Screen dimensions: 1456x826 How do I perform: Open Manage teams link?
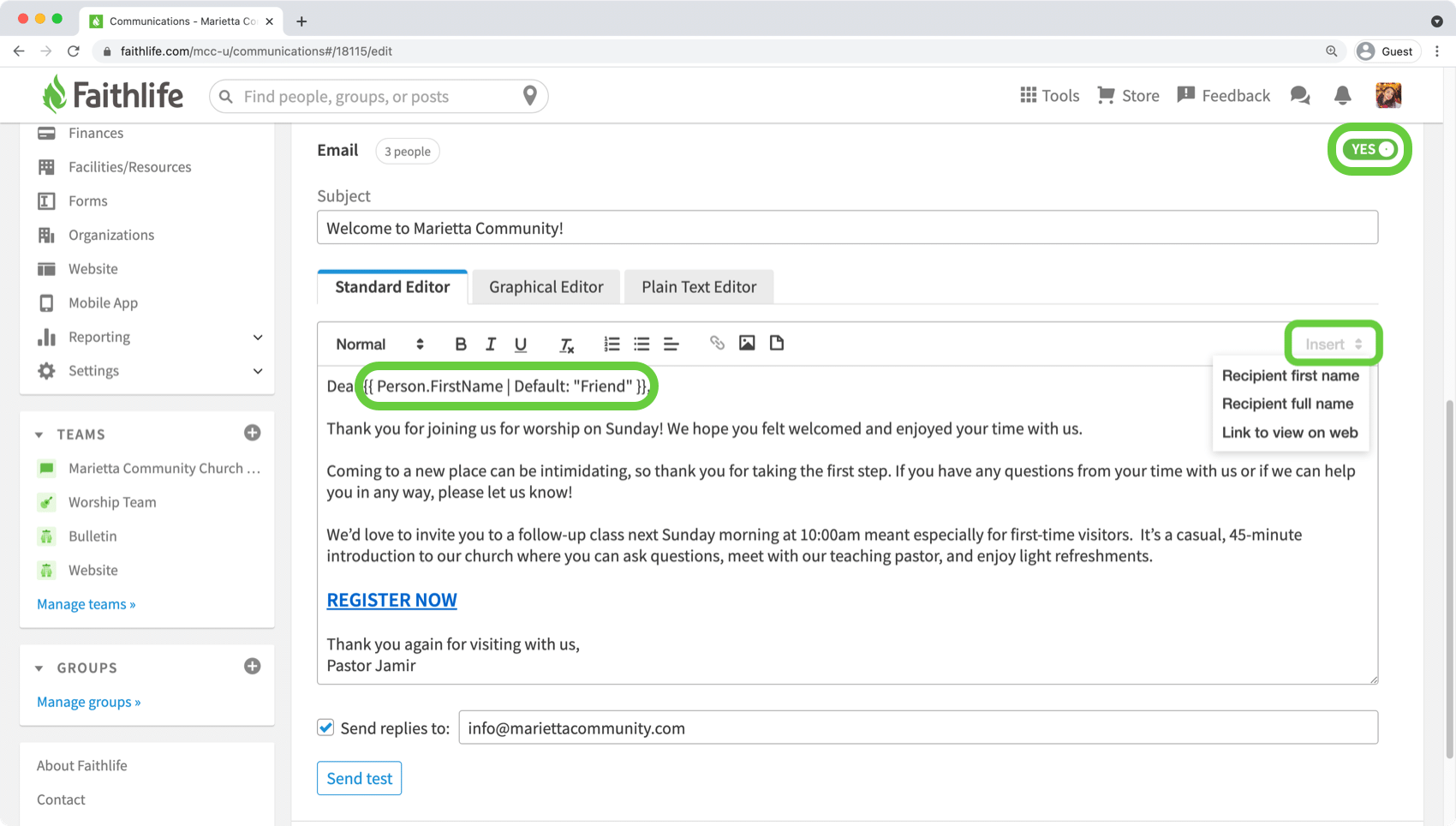coord(86,604)
